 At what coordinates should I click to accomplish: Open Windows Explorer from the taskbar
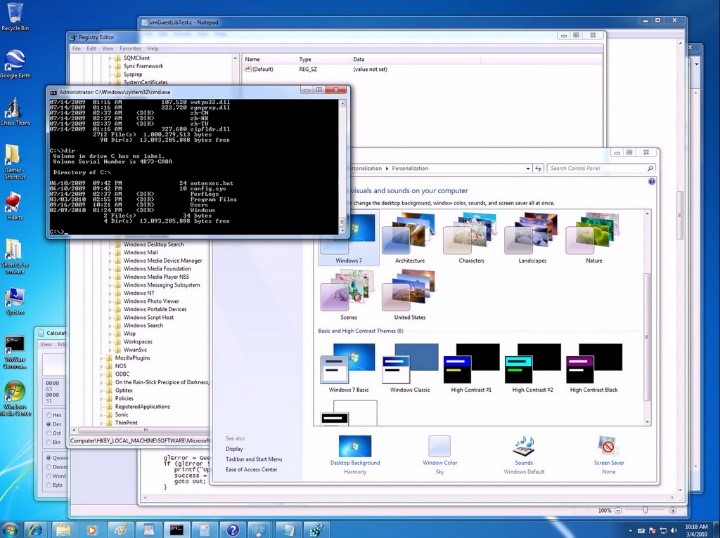tap(63, 529)
